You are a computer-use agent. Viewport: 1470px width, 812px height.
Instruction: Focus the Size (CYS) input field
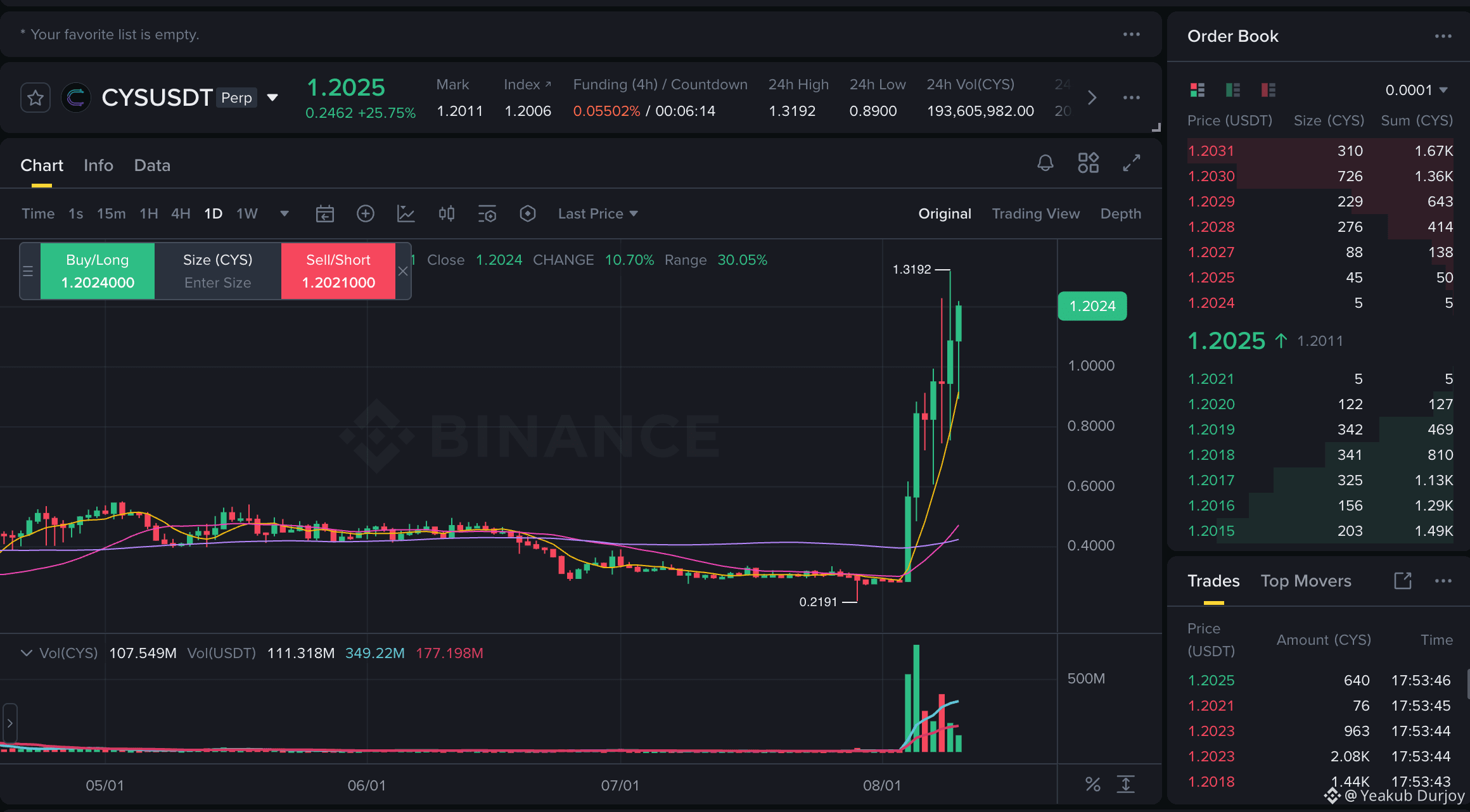point(218,271)
